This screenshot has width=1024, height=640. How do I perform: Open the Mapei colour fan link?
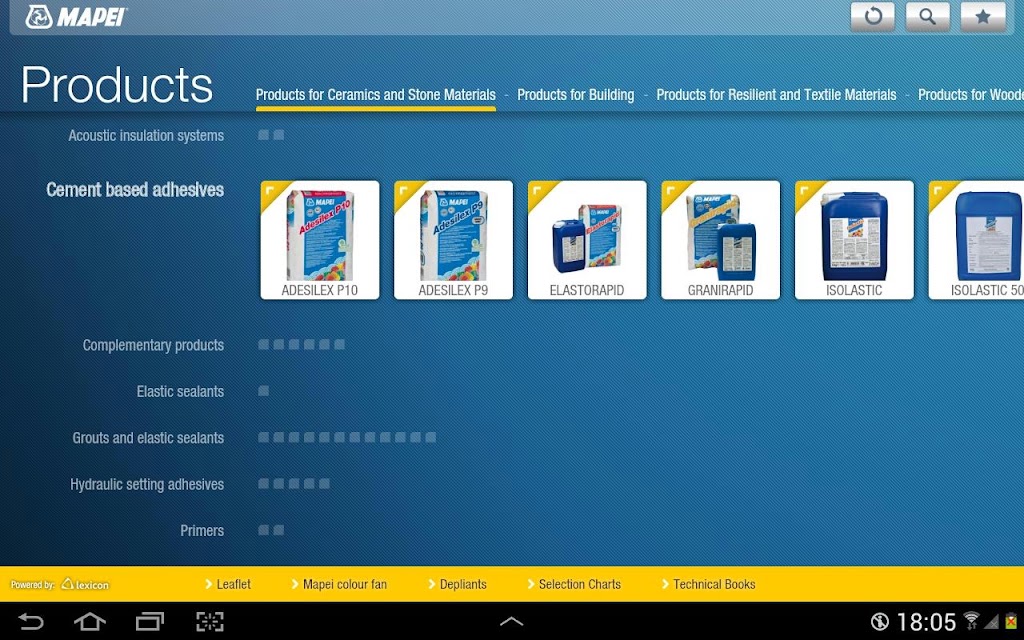tap(339, 584)
